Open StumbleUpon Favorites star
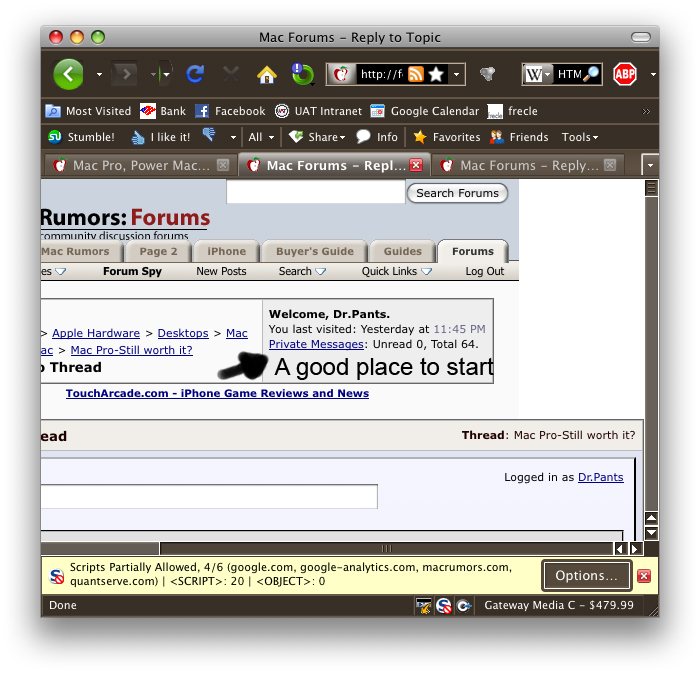Image resolution: width=700 pixels, height=673 pixels. (446, 137)
